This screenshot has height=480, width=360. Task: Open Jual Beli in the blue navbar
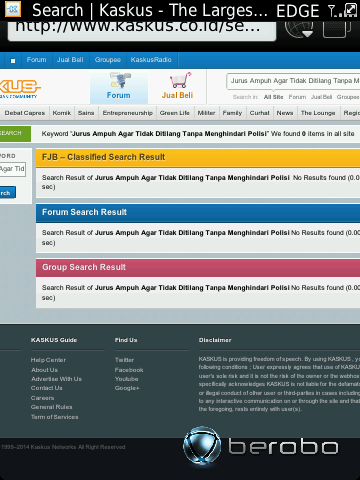pyautogui.click(x=70, y=60)
